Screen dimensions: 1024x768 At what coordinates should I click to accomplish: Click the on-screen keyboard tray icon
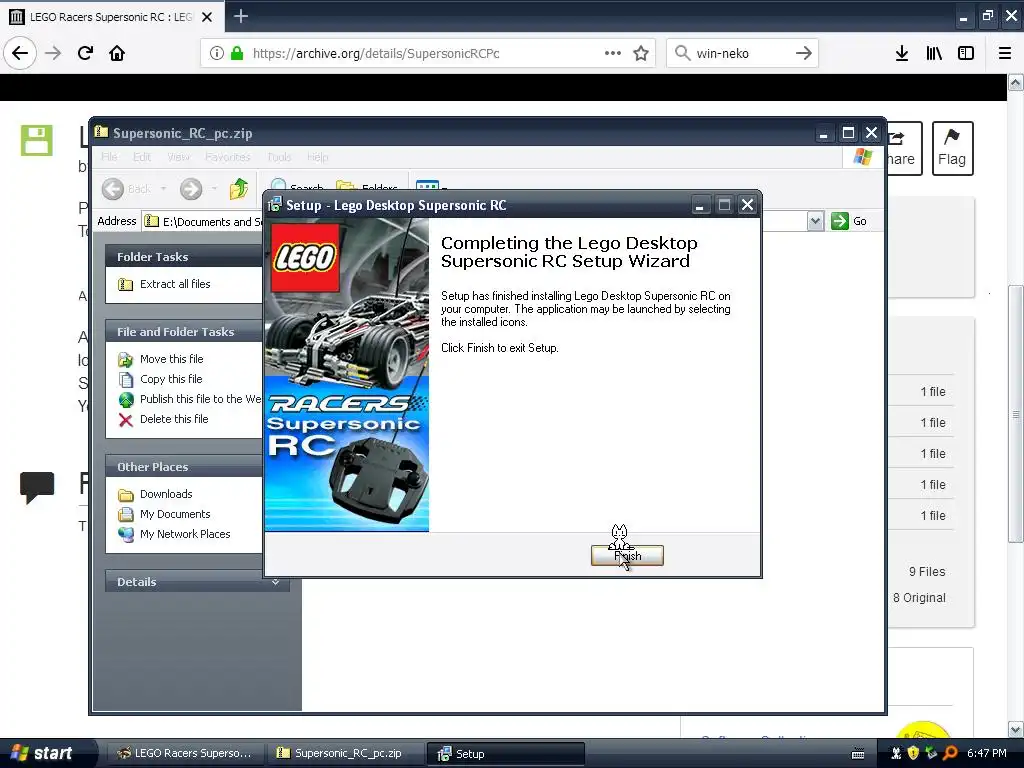pos(858,754)
